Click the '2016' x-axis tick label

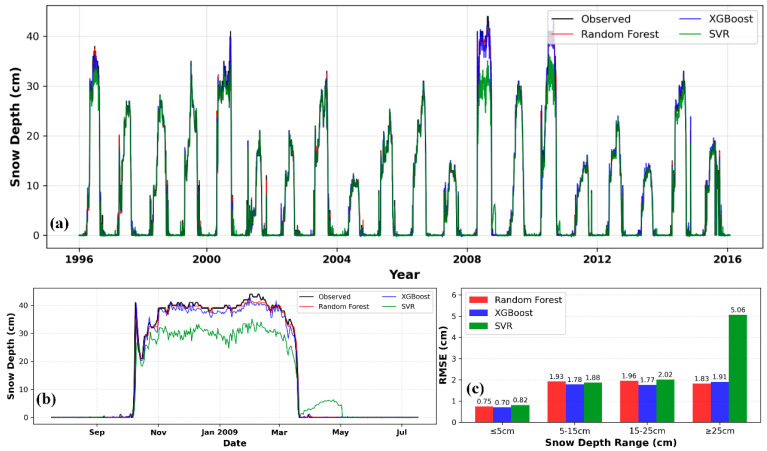[x=727, y=259]
